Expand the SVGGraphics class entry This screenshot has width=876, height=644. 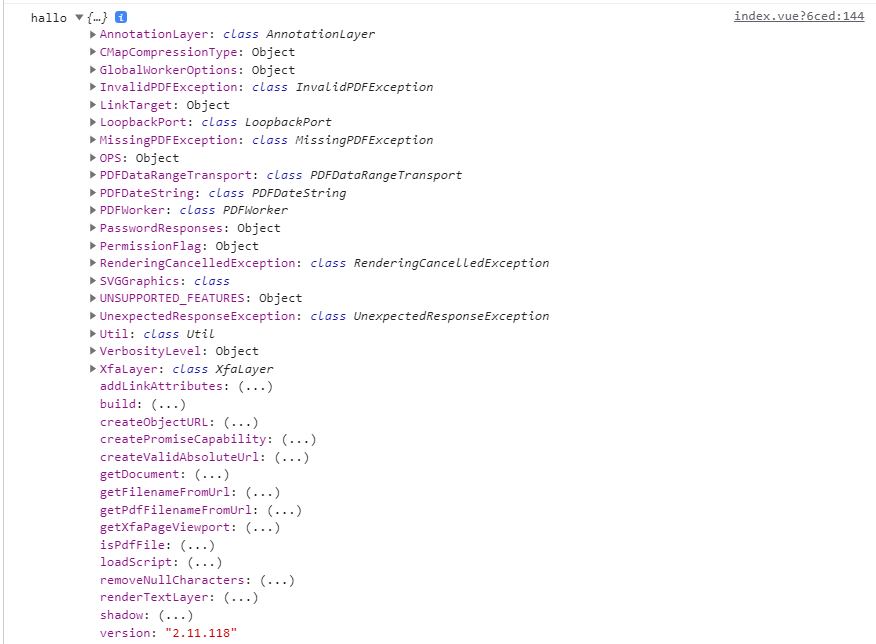92,281
